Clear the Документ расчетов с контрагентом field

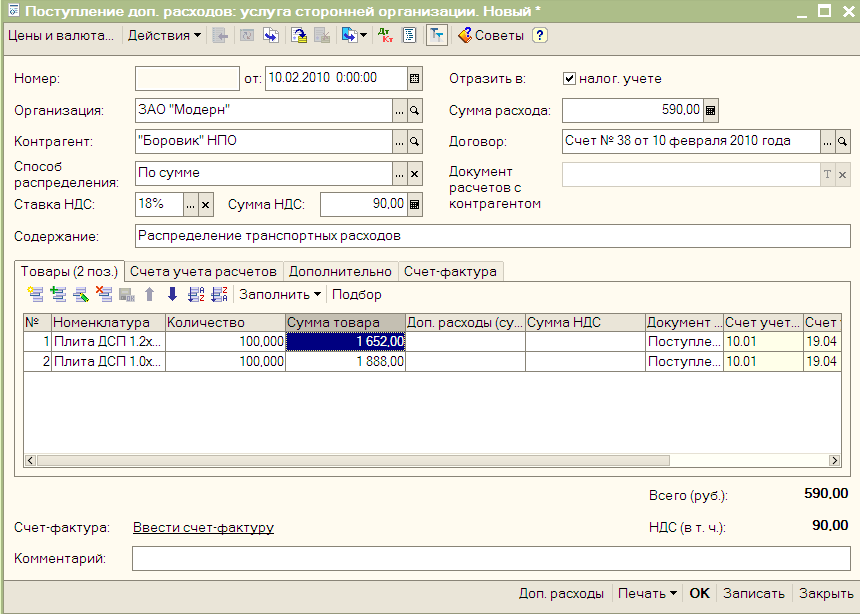[x=842, y=174]
